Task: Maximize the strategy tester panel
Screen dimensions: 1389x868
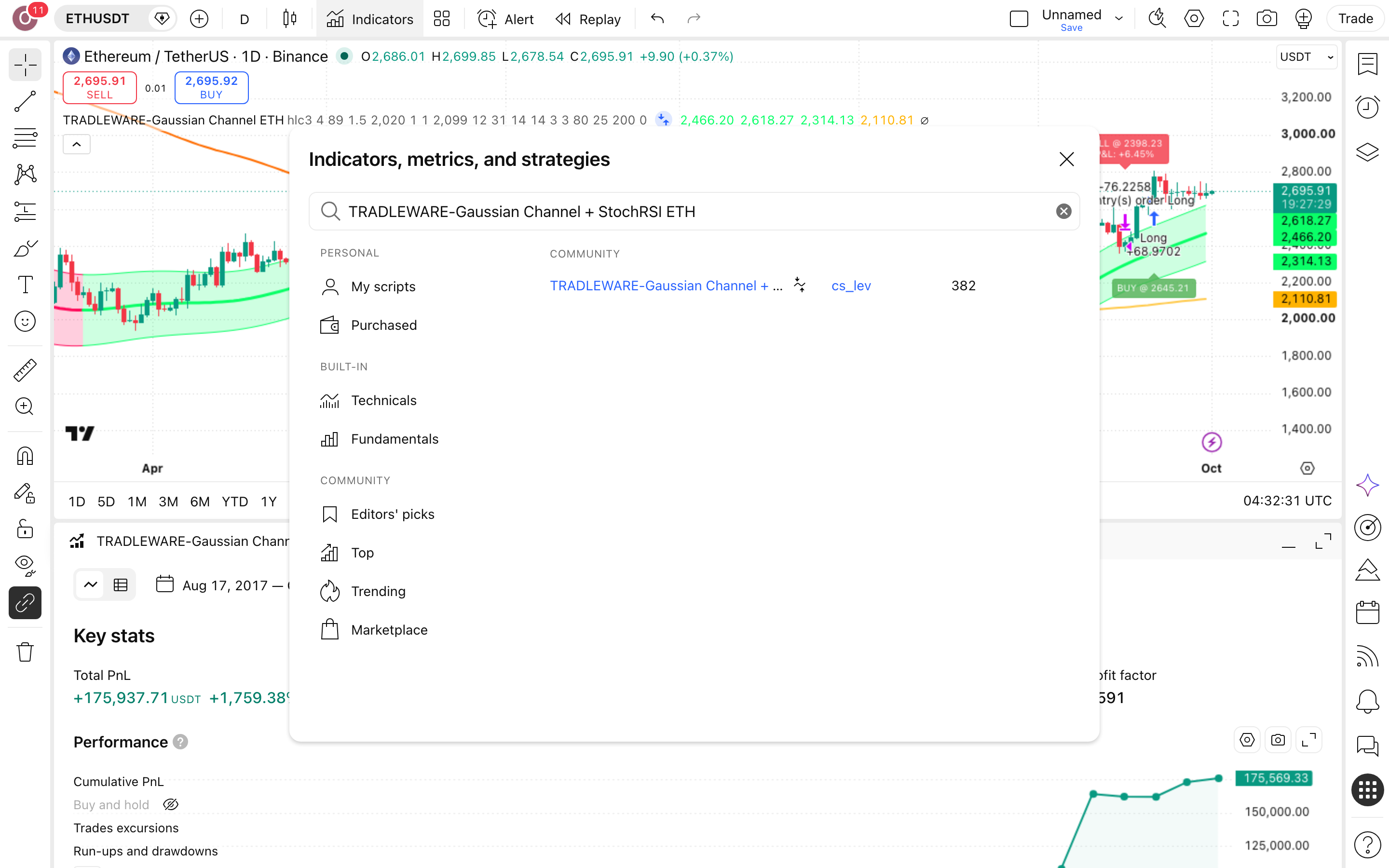Action: [1323, 542]
